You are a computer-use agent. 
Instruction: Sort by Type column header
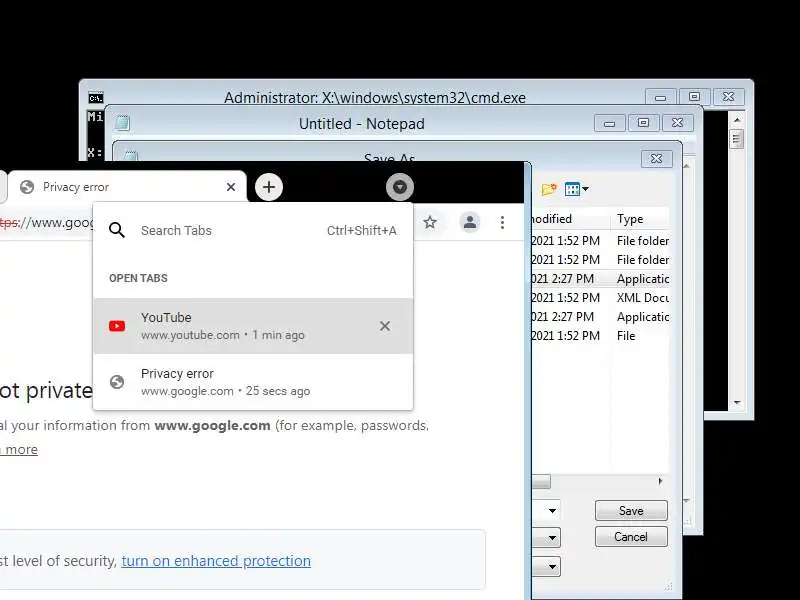pos(640,219)
